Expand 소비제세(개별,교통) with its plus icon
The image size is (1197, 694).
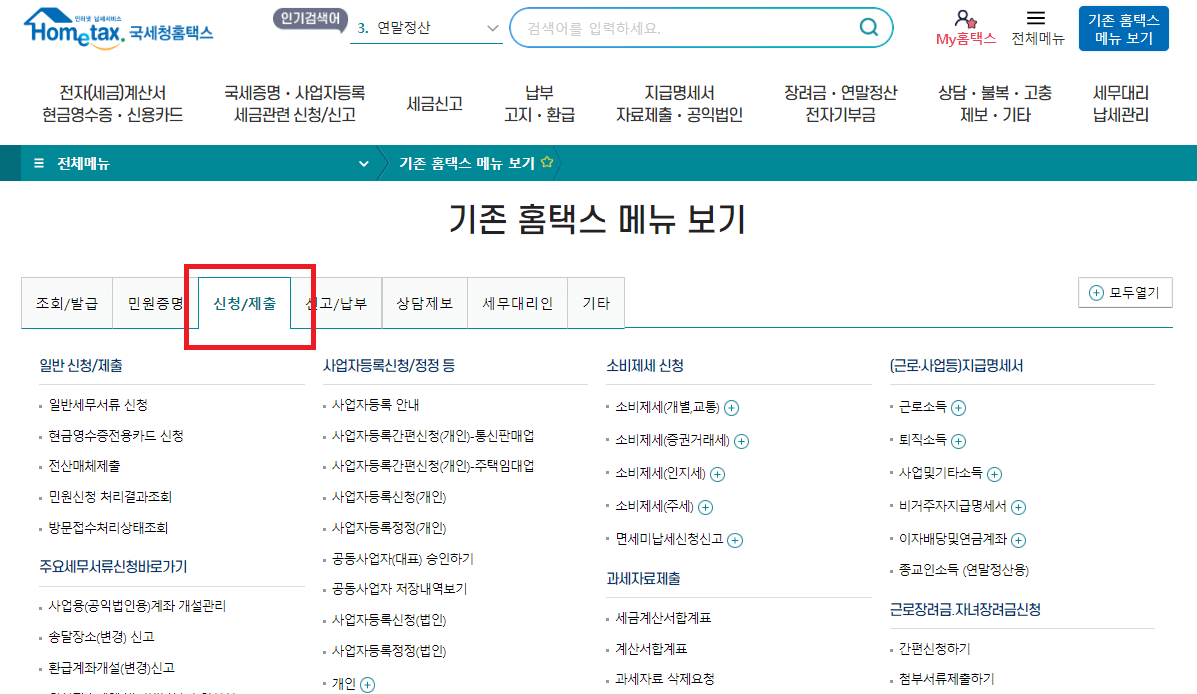(733, 408)
